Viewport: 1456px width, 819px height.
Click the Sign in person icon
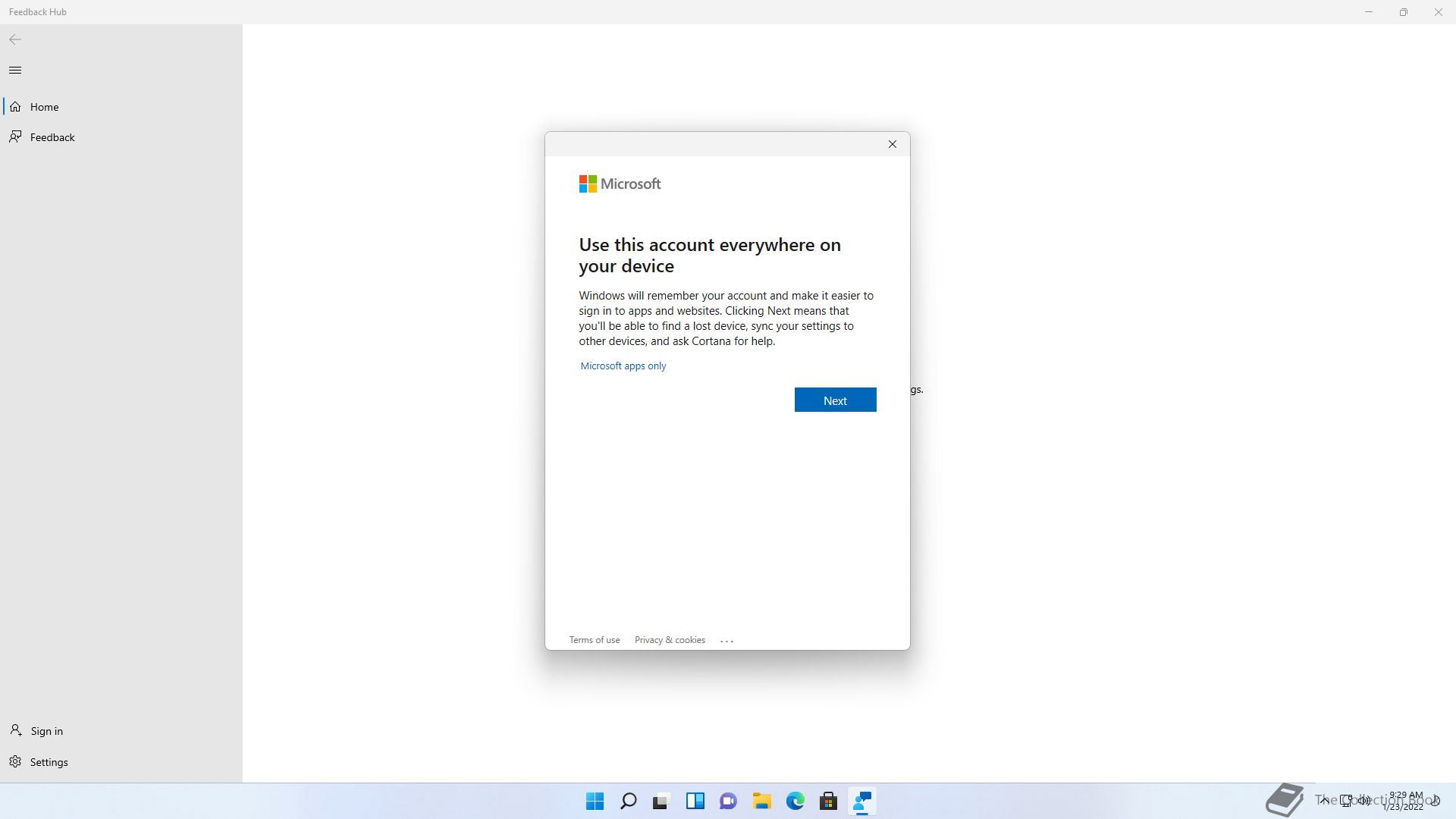[x=15, y=730]
